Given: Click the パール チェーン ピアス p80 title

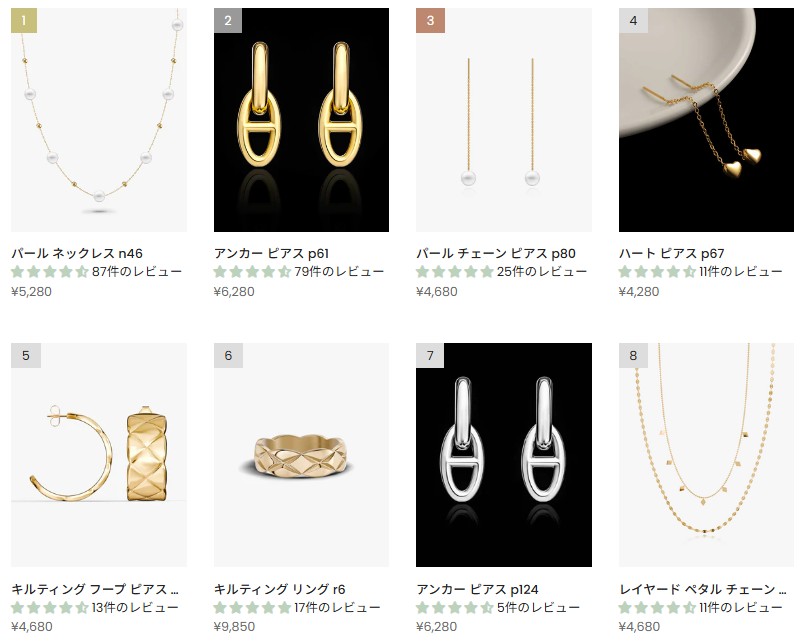Looking at the screenshot, I should coord(496,253).
